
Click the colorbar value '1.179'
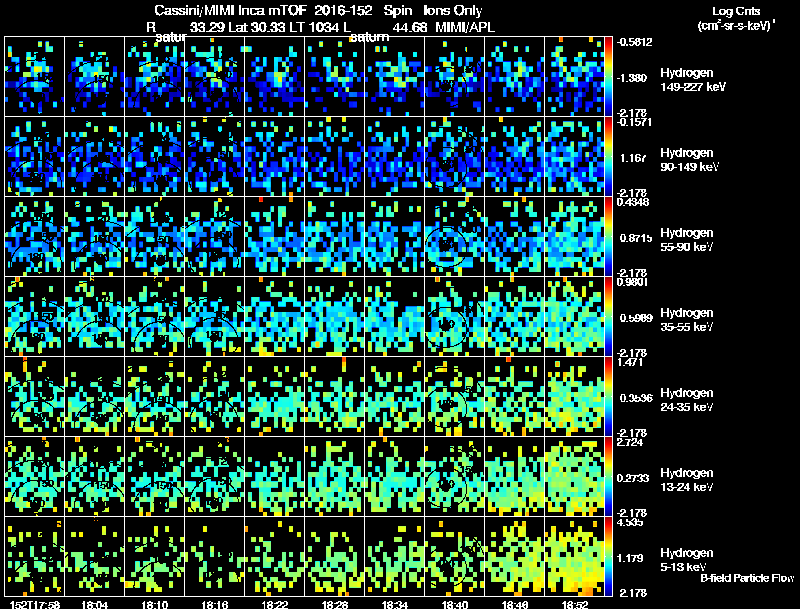coord(630,558)
